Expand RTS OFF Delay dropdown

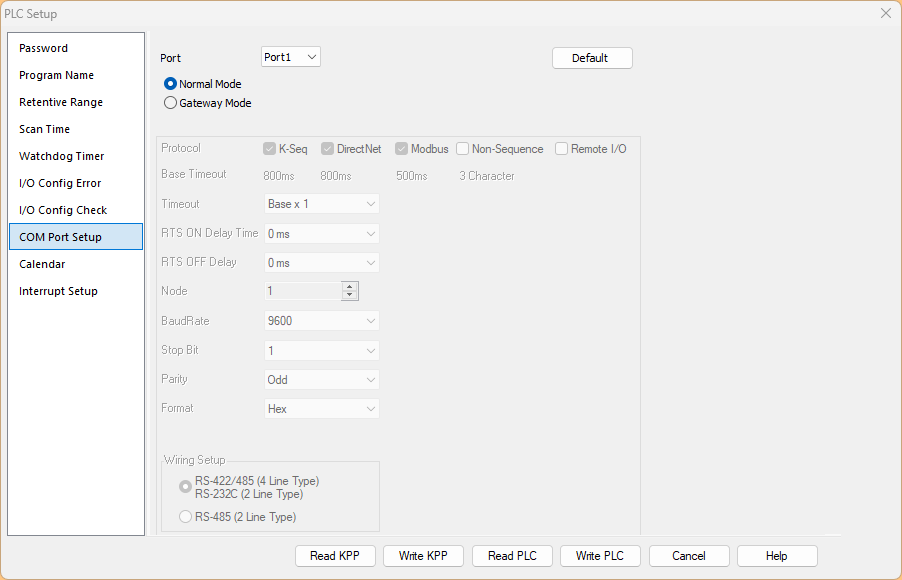point(322,263)
